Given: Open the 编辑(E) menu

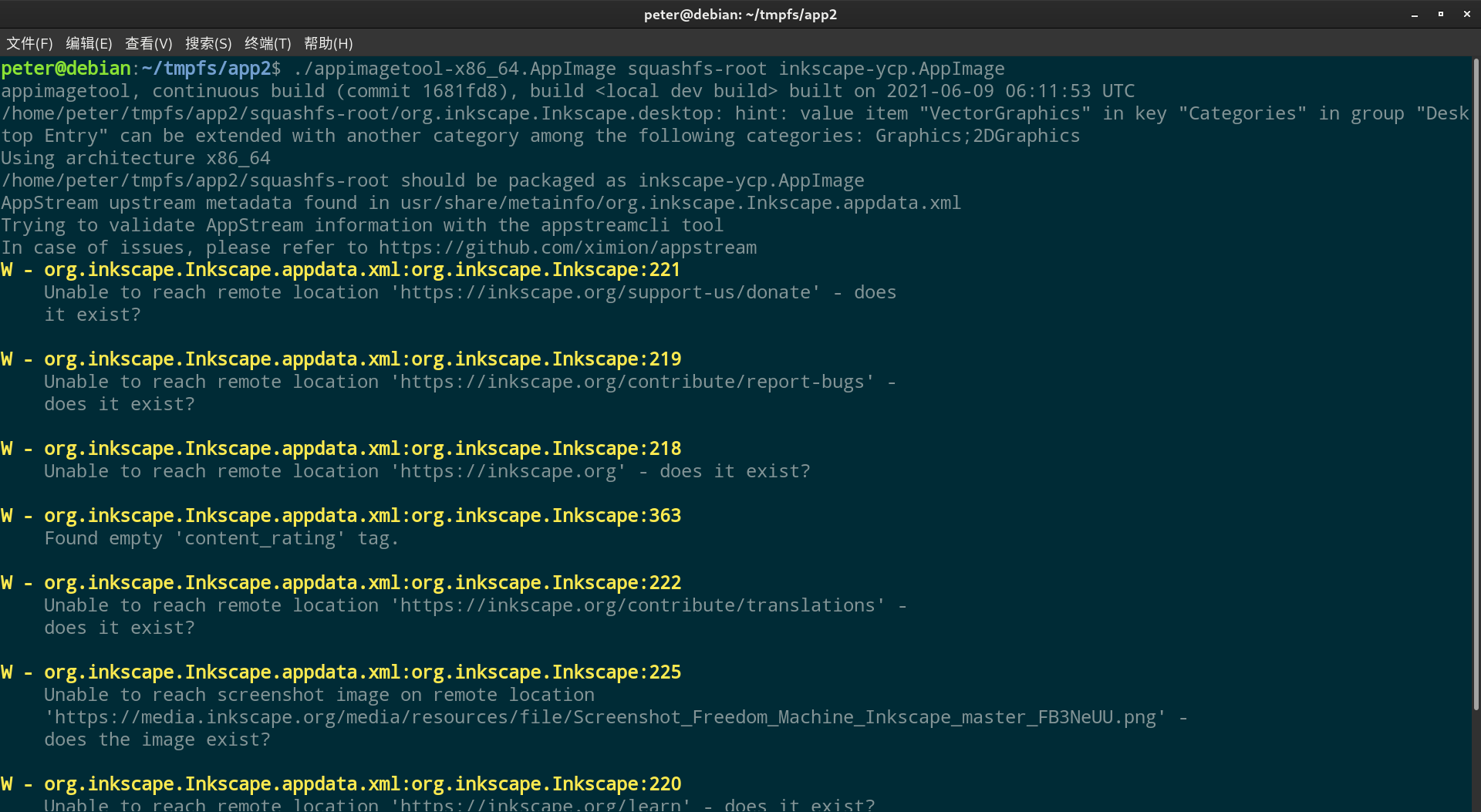Looking at the screenshot, I should click(89, 43).
